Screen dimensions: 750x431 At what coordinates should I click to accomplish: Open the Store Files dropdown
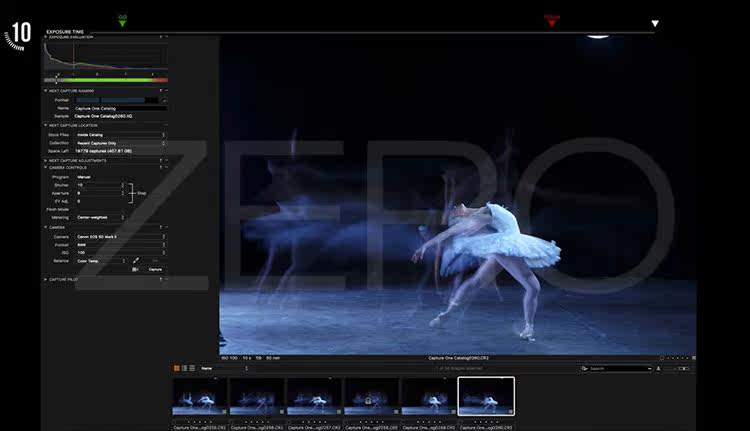121,135
